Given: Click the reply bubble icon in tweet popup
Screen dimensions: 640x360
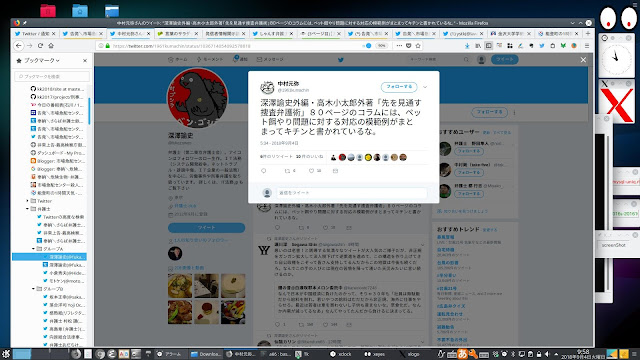Looking at the screenshot, I should pos(264,171).
